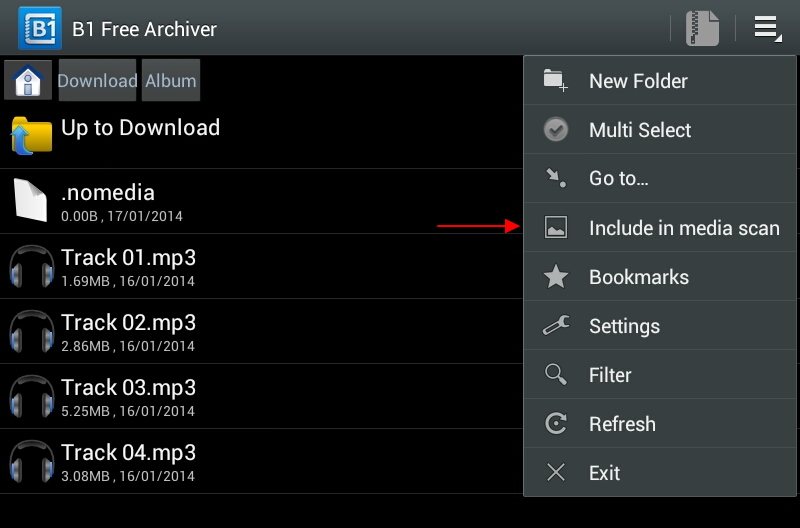Click the media scan picture icon
This screenshot has height=528, width=800.
556,228
